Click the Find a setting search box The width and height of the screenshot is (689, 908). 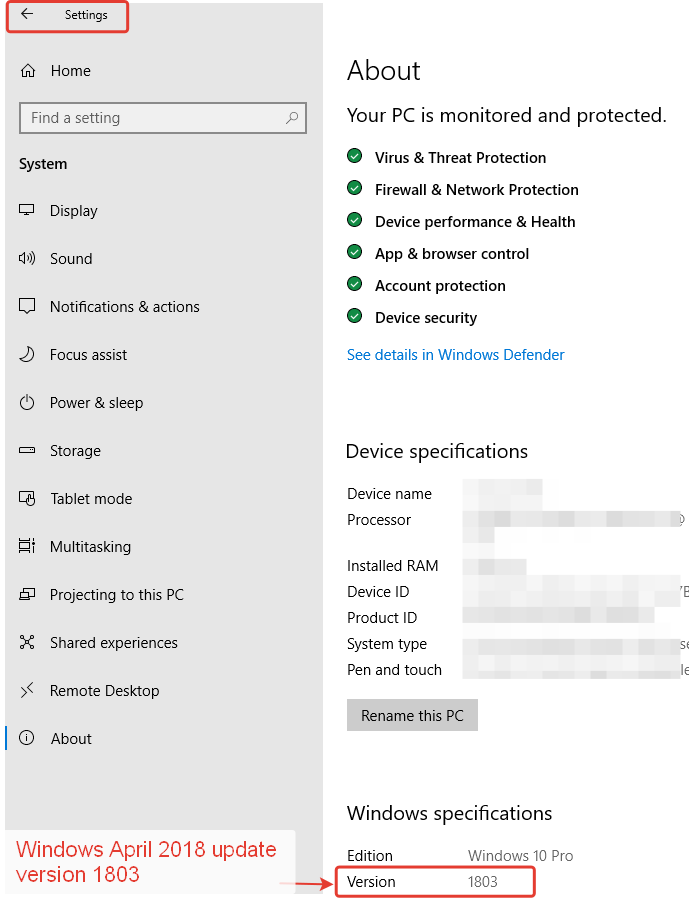[163, 118]
